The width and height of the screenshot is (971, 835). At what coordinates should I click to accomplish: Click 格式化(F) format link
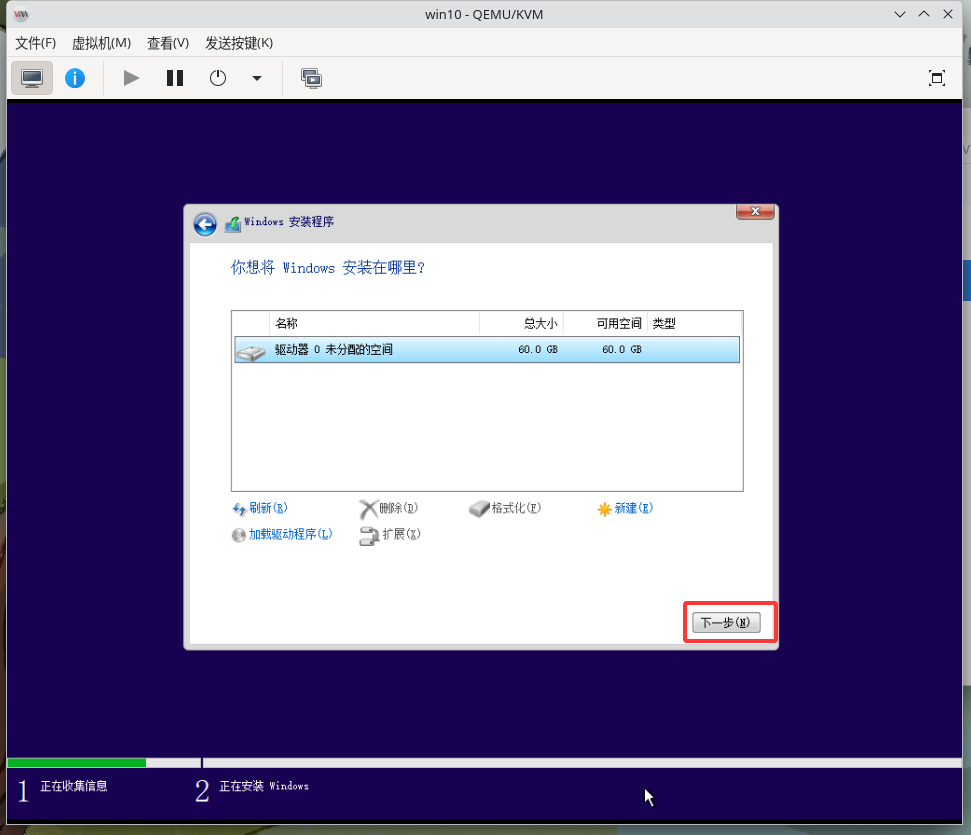point(505,509)
